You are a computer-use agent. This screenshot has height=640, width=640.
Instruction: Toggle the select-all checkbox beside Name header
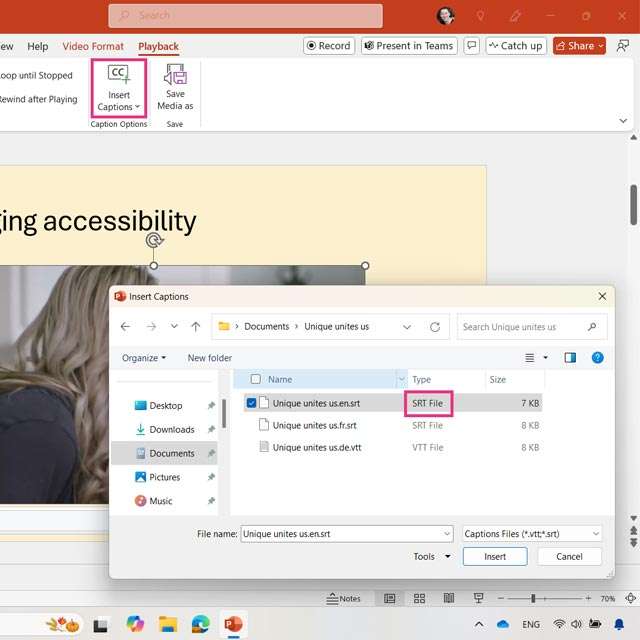coord(256,380)
